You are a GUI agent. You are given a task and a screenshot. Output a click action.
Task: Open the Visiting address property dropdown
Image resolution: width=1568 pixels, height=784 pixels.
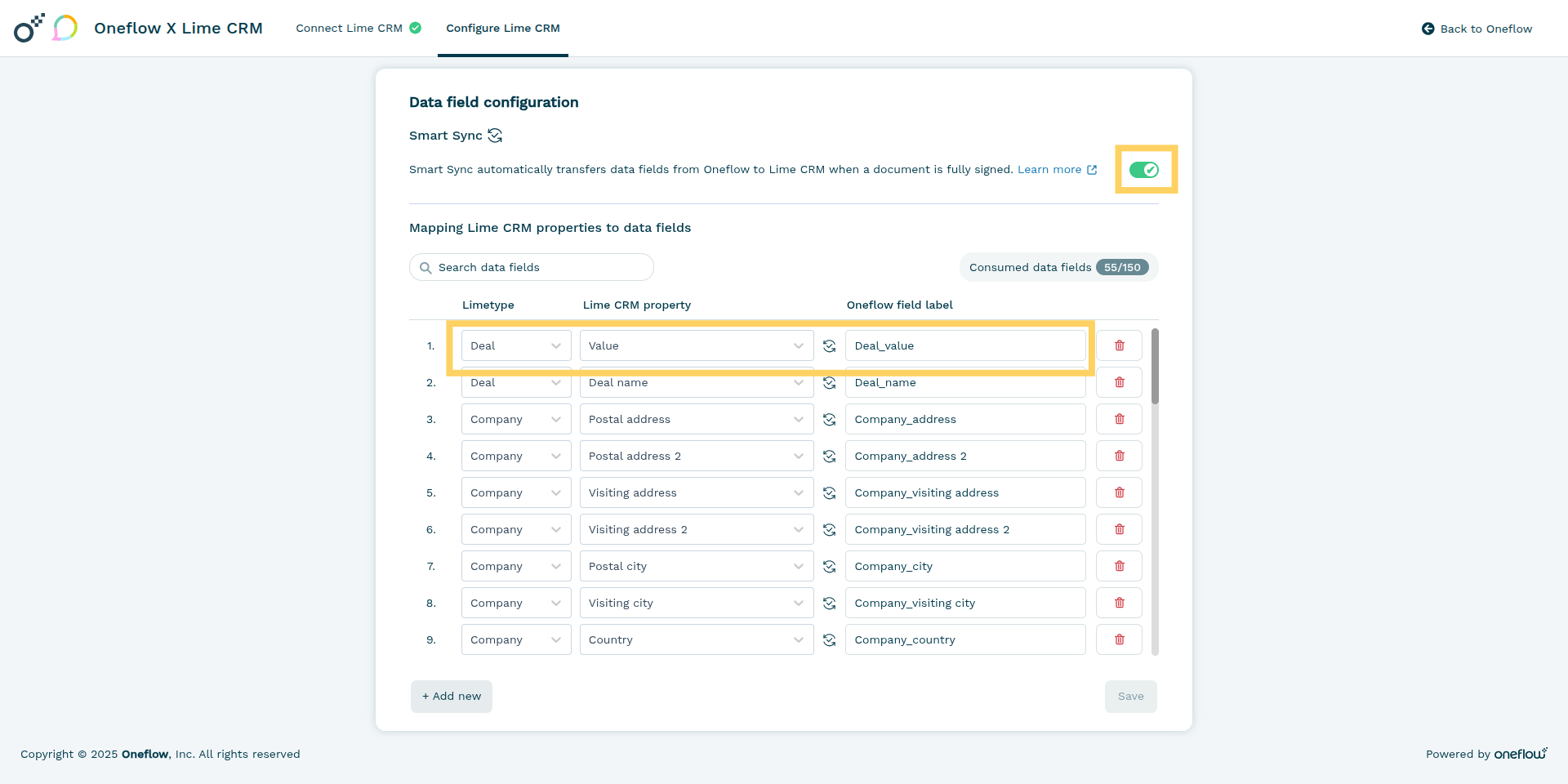point(697,492)
